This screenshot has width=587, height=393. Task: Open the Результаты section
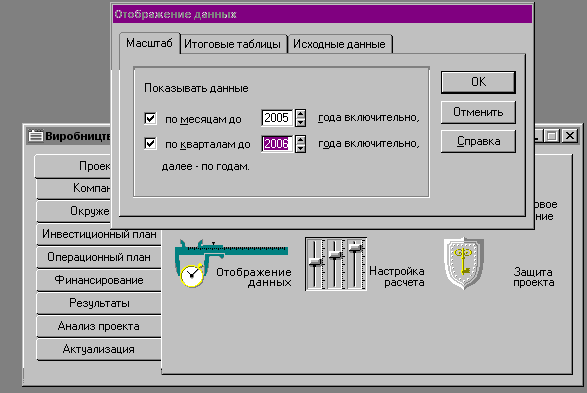click(x=99, y=303)
